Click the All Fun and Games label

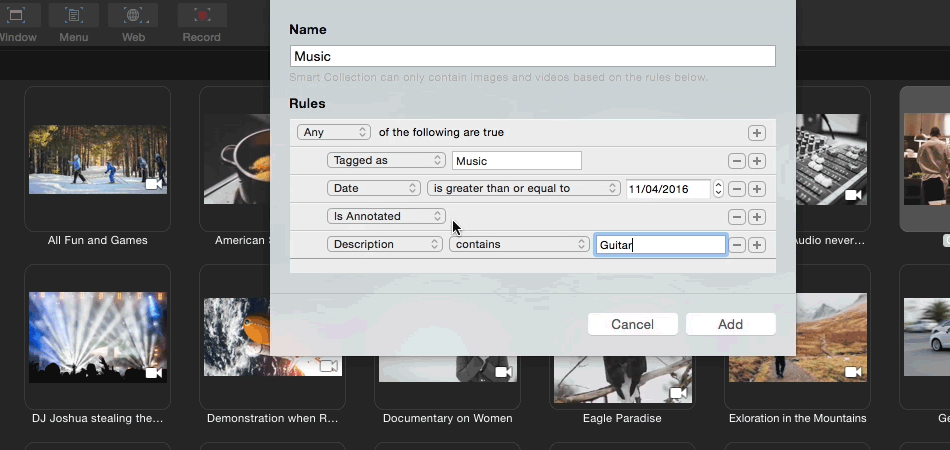click(98, 240)
